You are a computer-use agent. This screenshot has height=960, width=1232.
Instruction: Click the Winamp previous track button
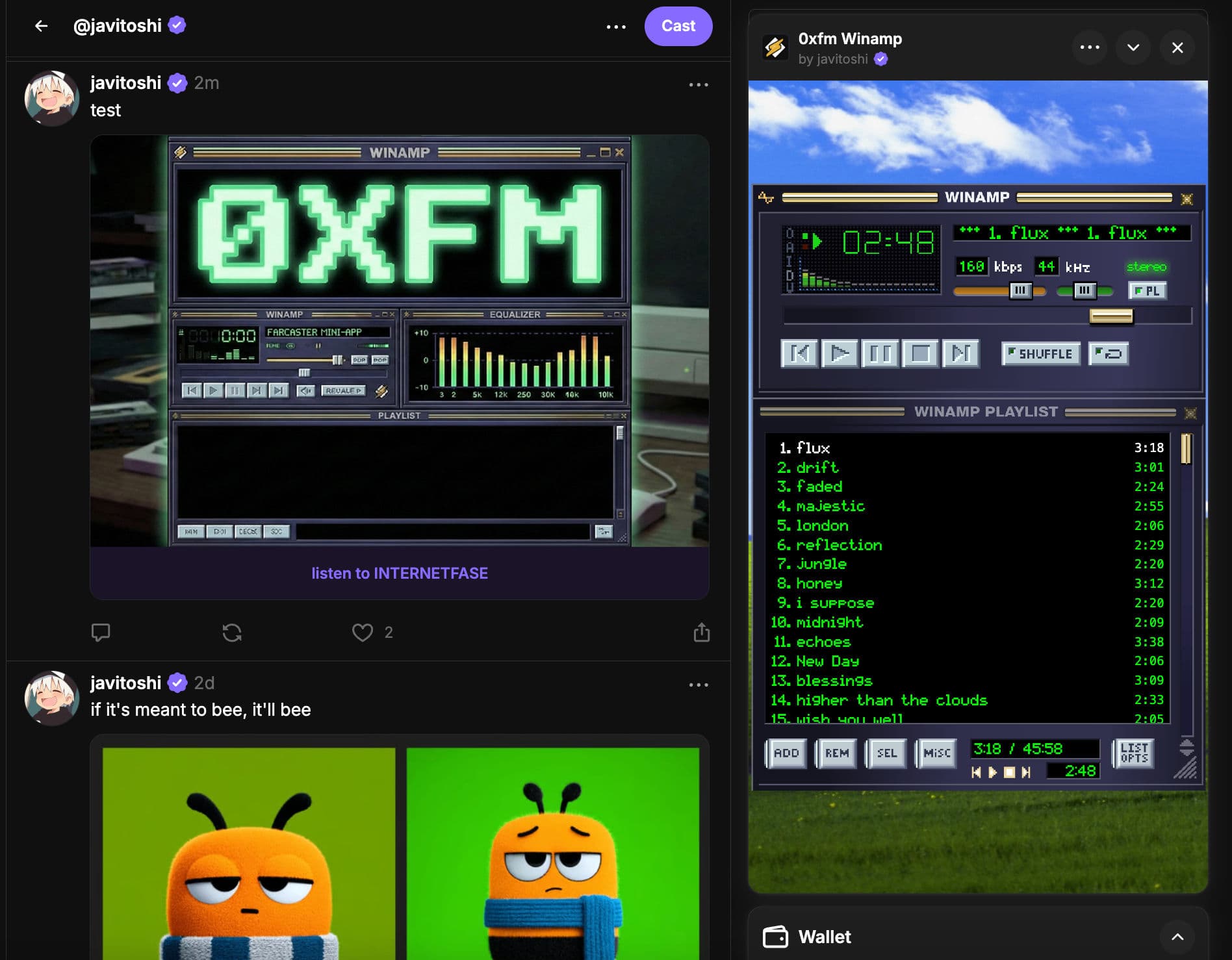(x=799, y=353)
